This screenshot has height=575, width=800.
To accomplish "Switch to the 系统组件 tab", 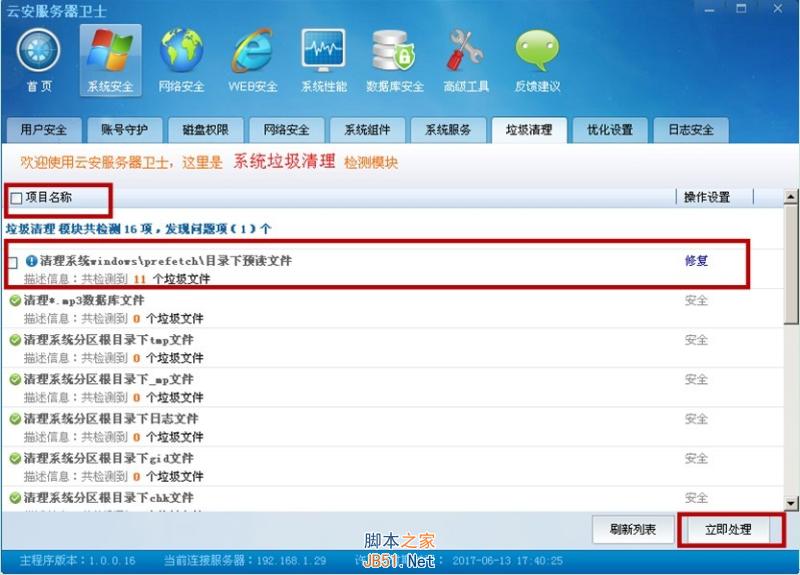I will pyautogui.click(x=367, y=130).
